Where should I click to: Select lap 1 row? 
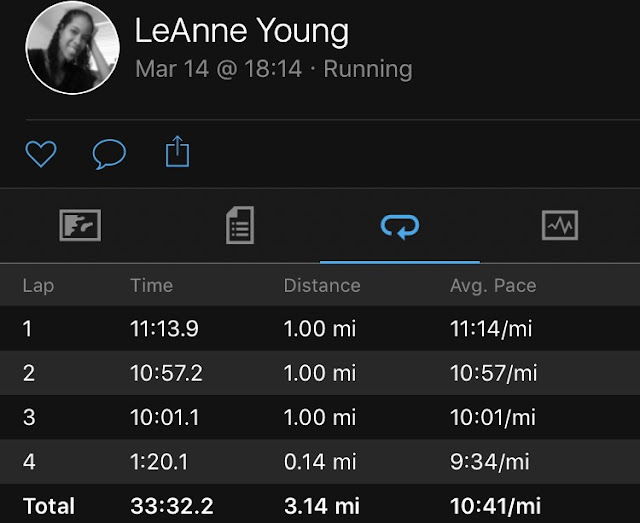click(320, 329)
